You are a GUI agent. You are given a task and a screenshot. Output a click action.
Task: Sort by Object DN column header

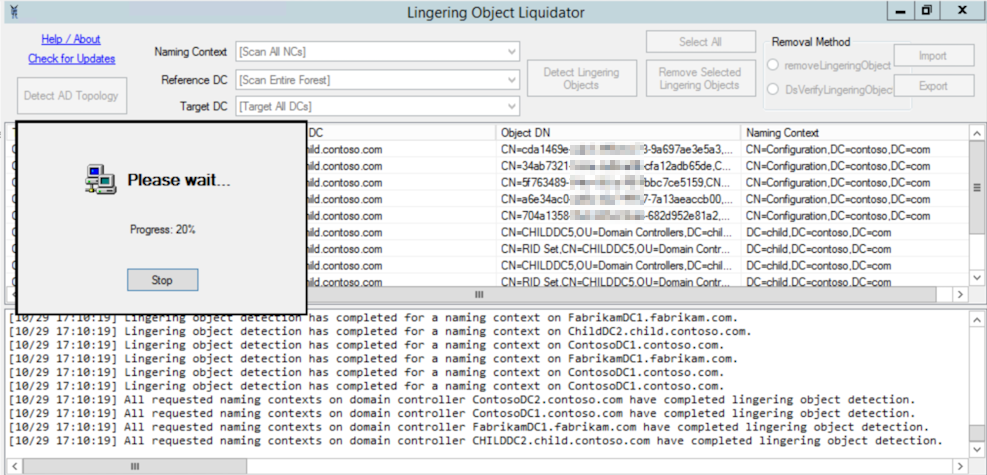(x=619, y=132)
